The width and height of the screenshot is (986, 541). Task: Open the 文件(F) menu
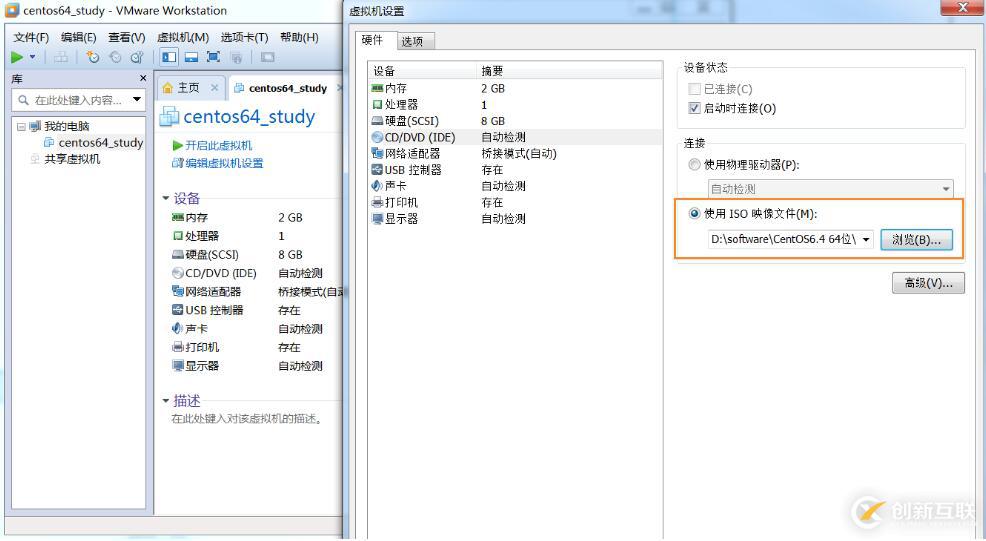click(31, 38)
